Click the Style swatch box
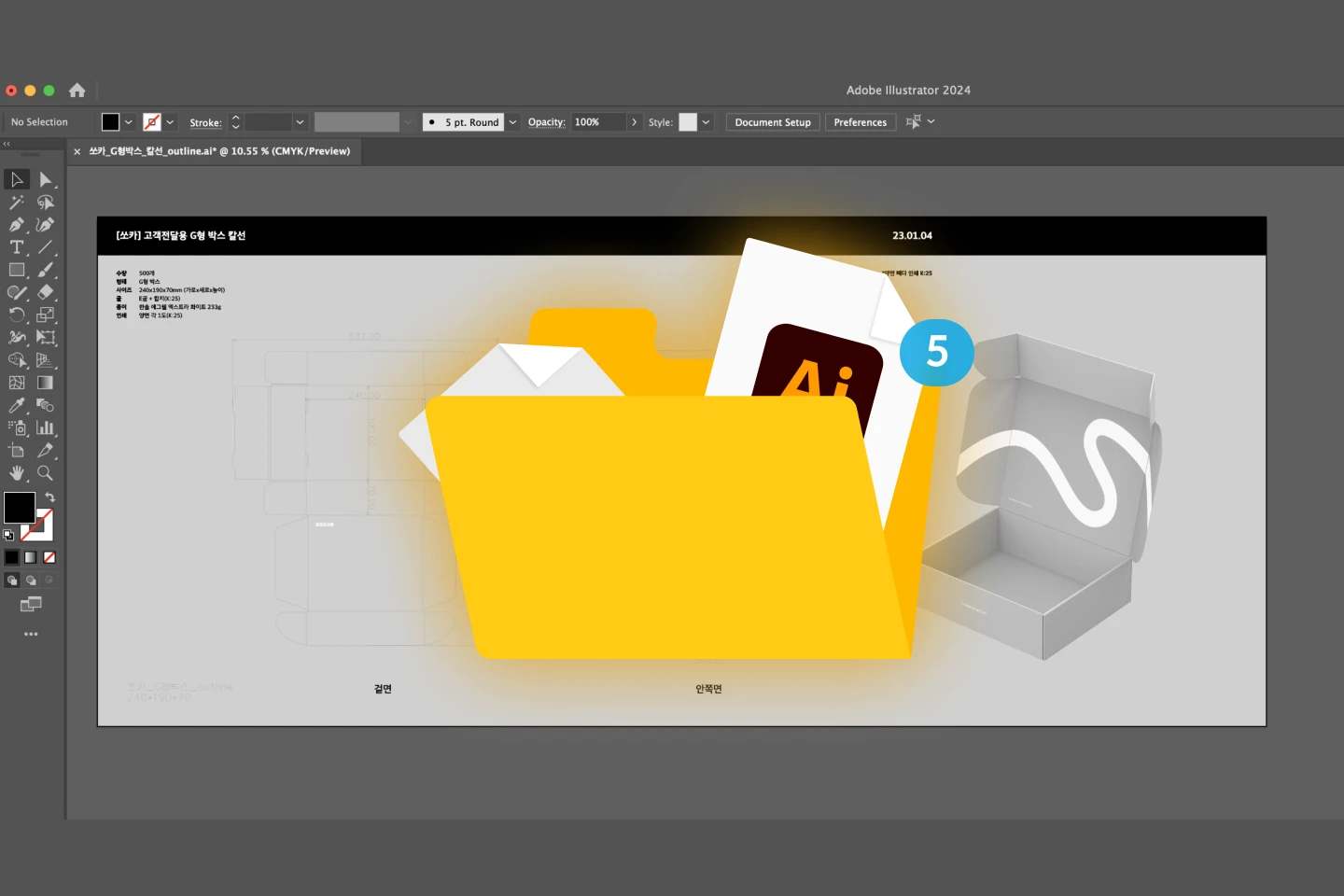Screen dimensions: 1344x896 (x=688, y=122)
